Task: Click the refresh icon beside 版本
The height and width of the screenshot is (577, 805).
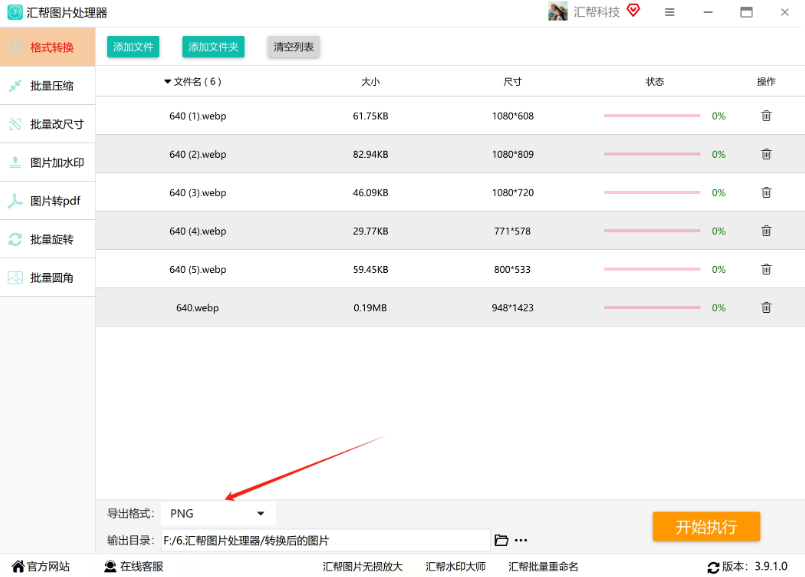Action: (x=713, y=567)
